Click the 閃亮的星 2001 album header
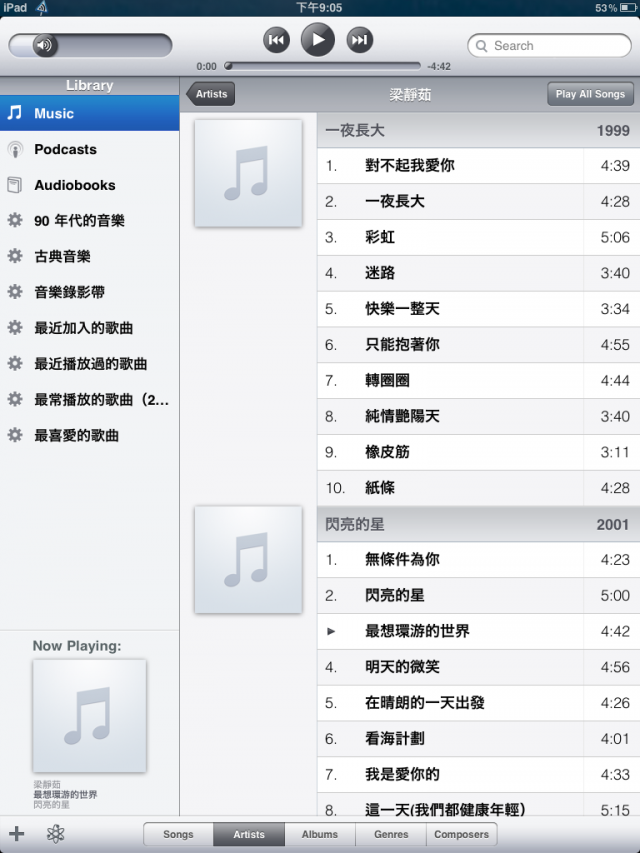The image size is (640, 854). 478,524
